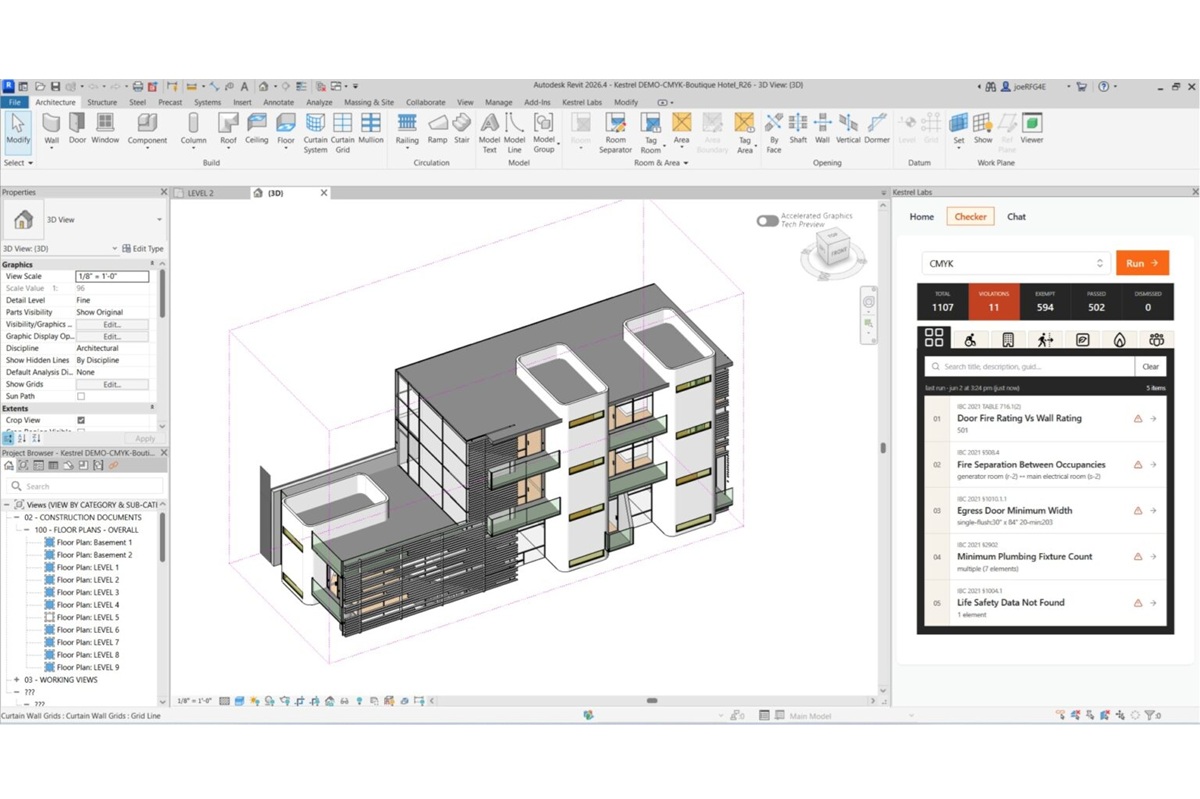Open the 3D View type selector dropdown
Screen dimensions: 1200x799
pos(159,219)
